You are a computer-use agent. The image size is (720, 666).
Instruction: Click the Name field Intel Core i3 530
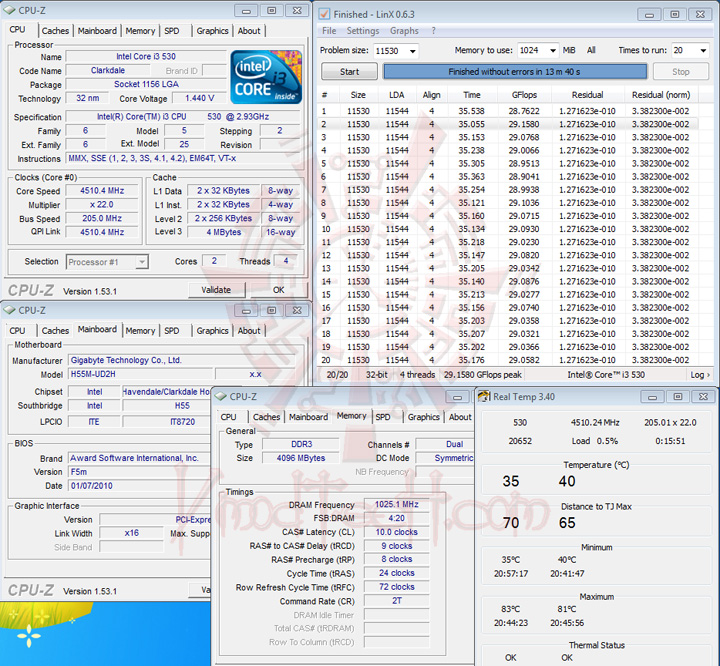pyautogui.click(x=146, y=56)
